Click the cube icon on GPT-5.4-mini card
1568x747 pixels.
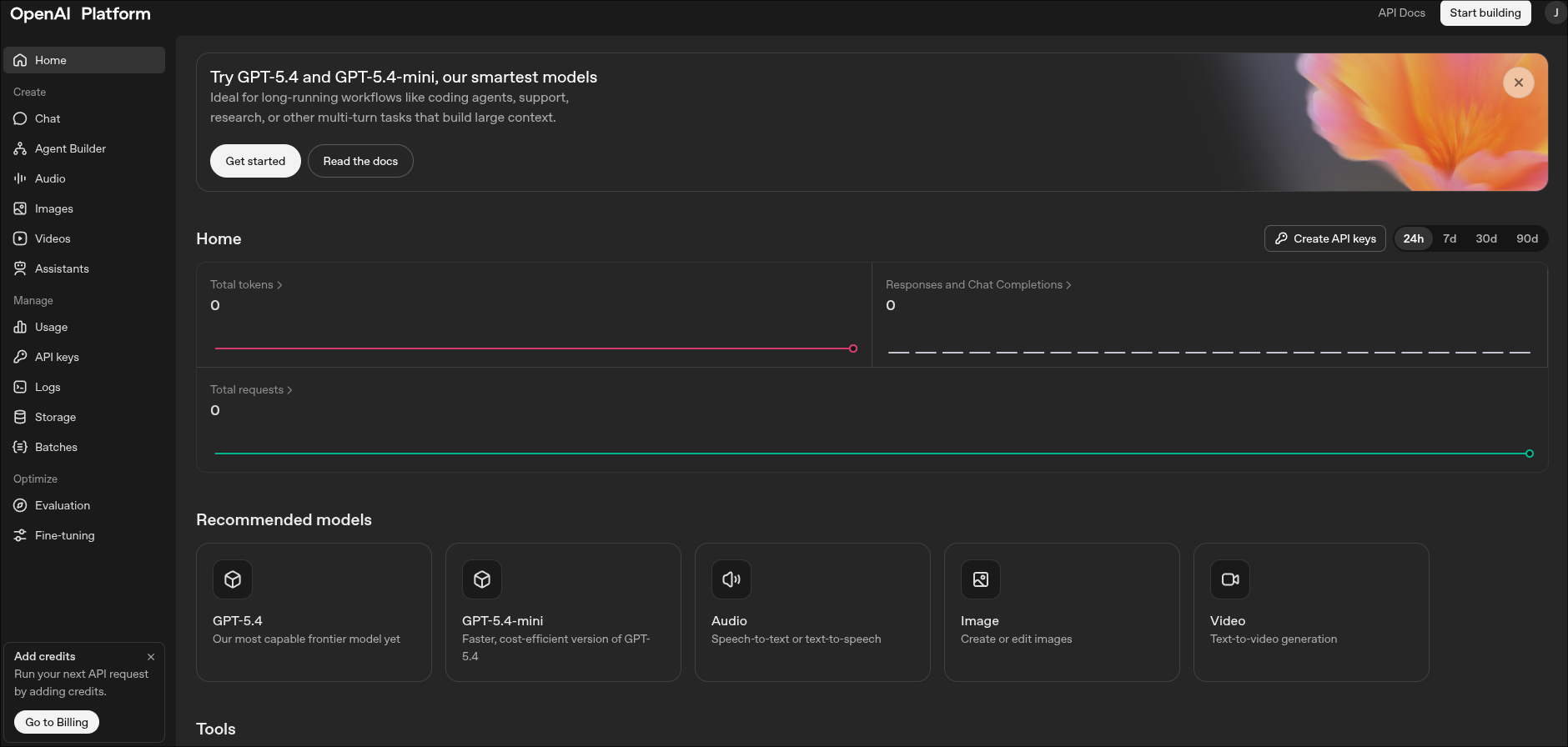tap(482, 579)
